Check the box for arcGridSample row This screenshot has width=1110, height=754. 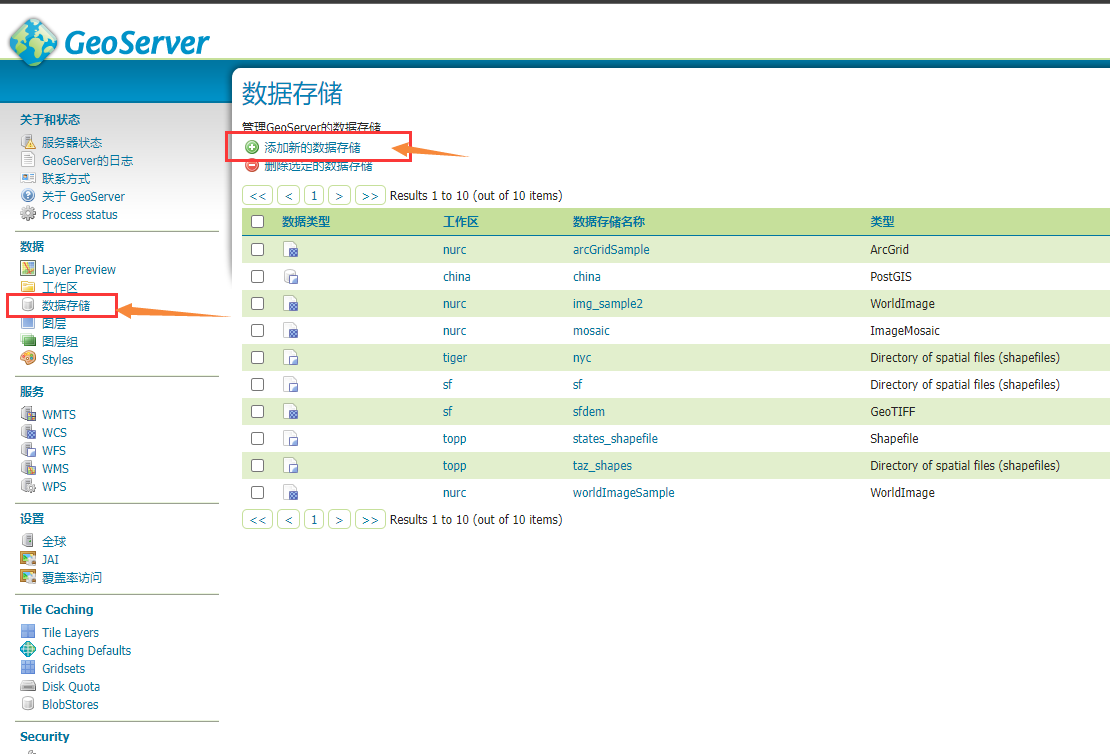tap(258, 249)
